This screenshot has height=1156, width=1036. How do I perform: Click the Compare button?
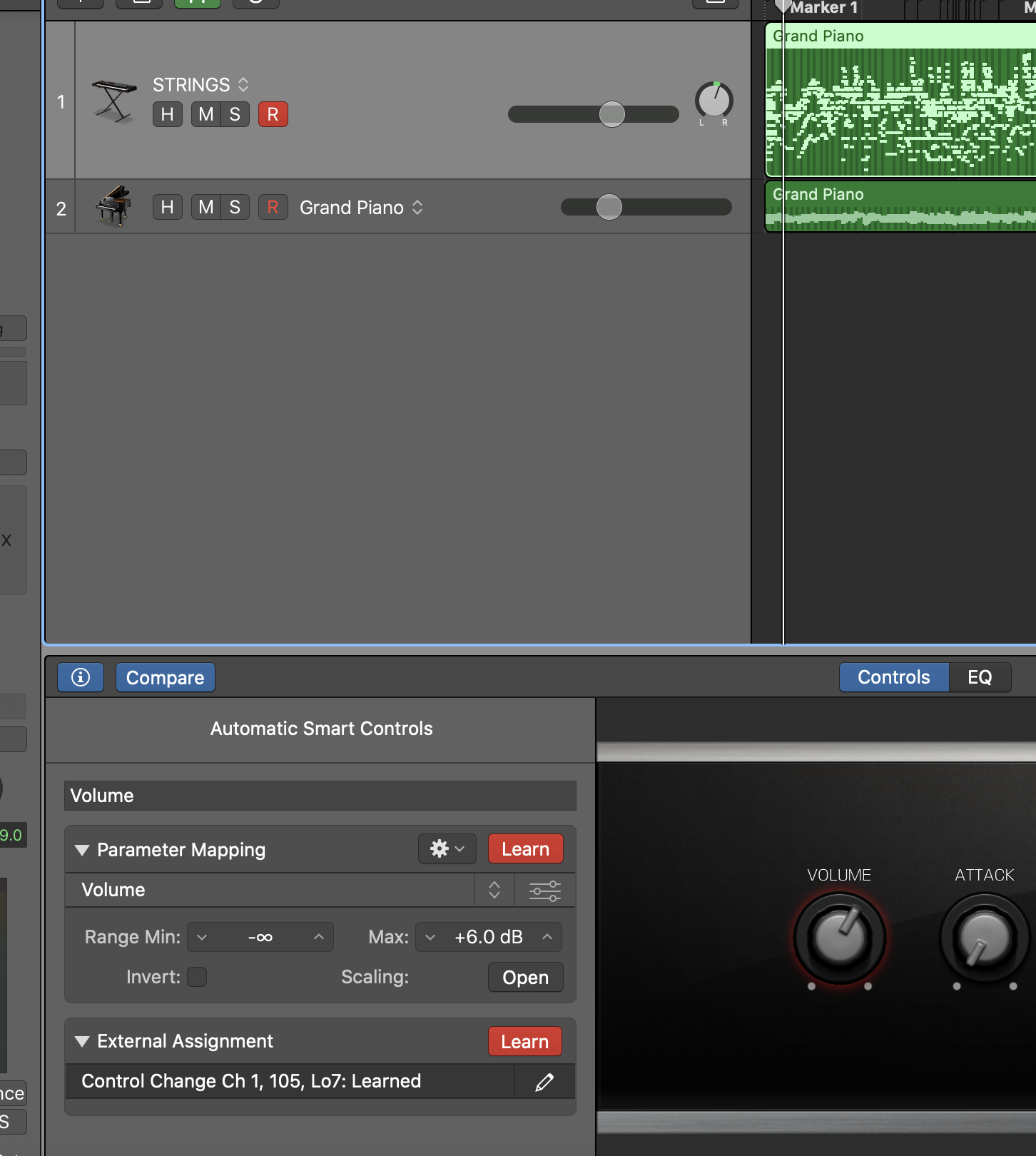point(166,677)
